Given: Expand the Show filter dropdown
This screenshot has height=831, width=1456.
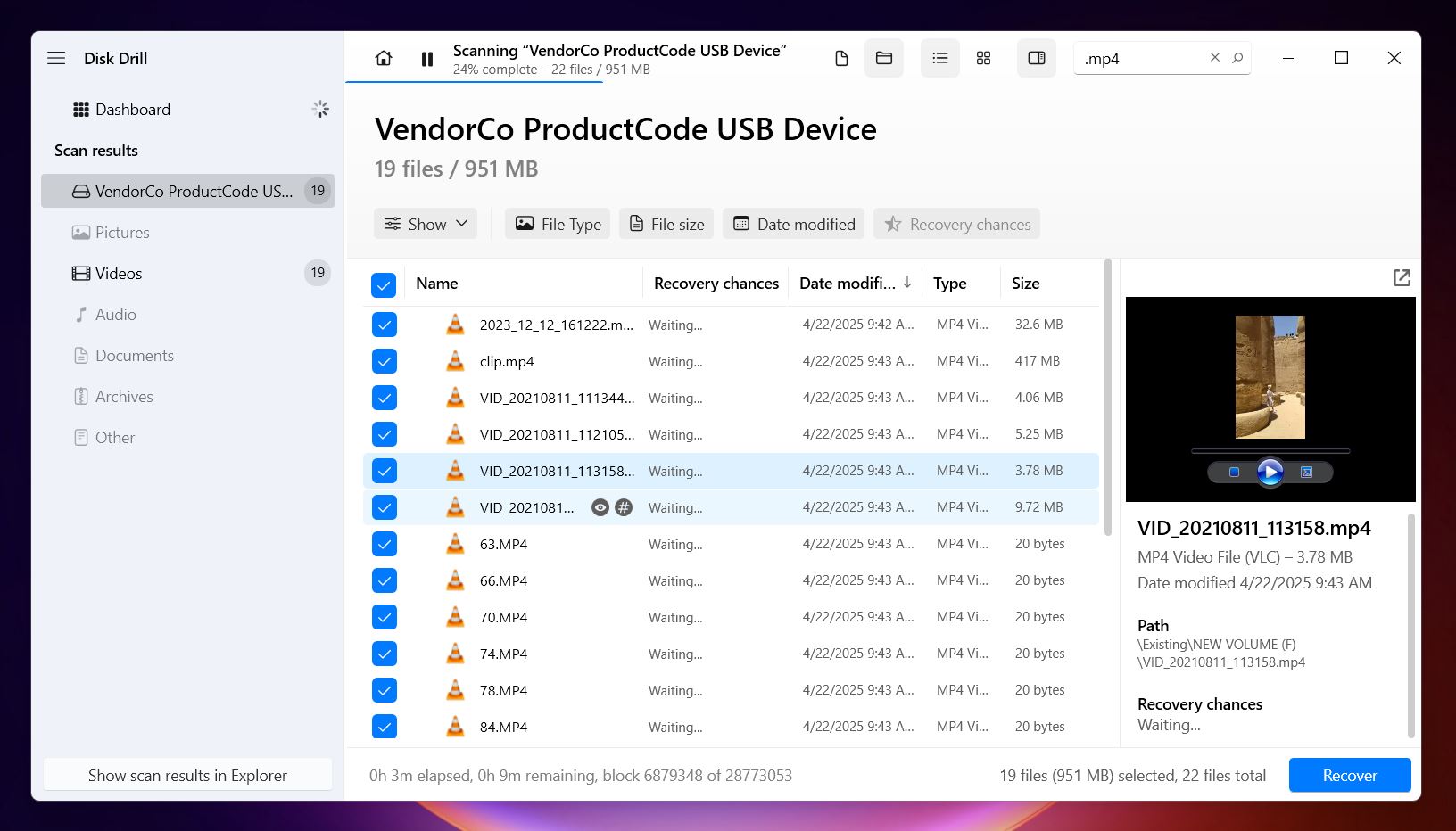Looking at the screenshot, I should (426, 224).
